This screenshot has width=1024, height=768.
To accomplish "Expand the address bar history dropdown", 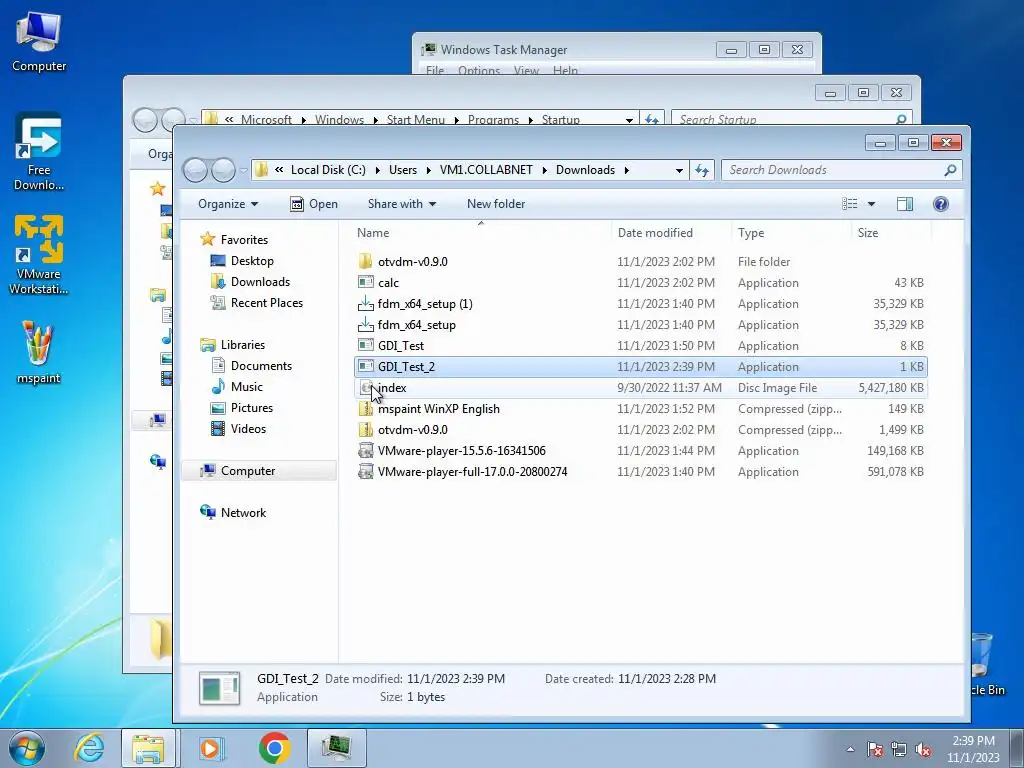I will (x=679, y=170).
